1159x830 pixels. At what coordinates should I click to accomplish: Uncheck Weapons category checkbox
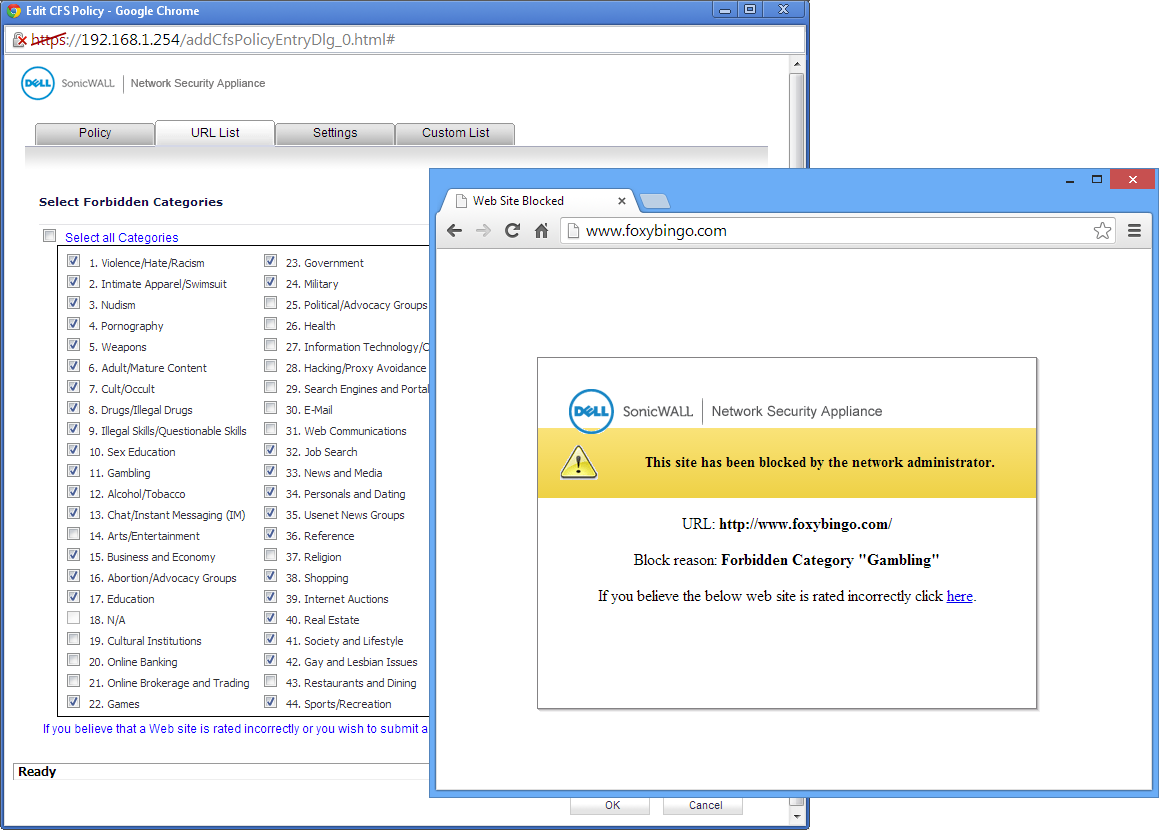click(x=74, y=345)
